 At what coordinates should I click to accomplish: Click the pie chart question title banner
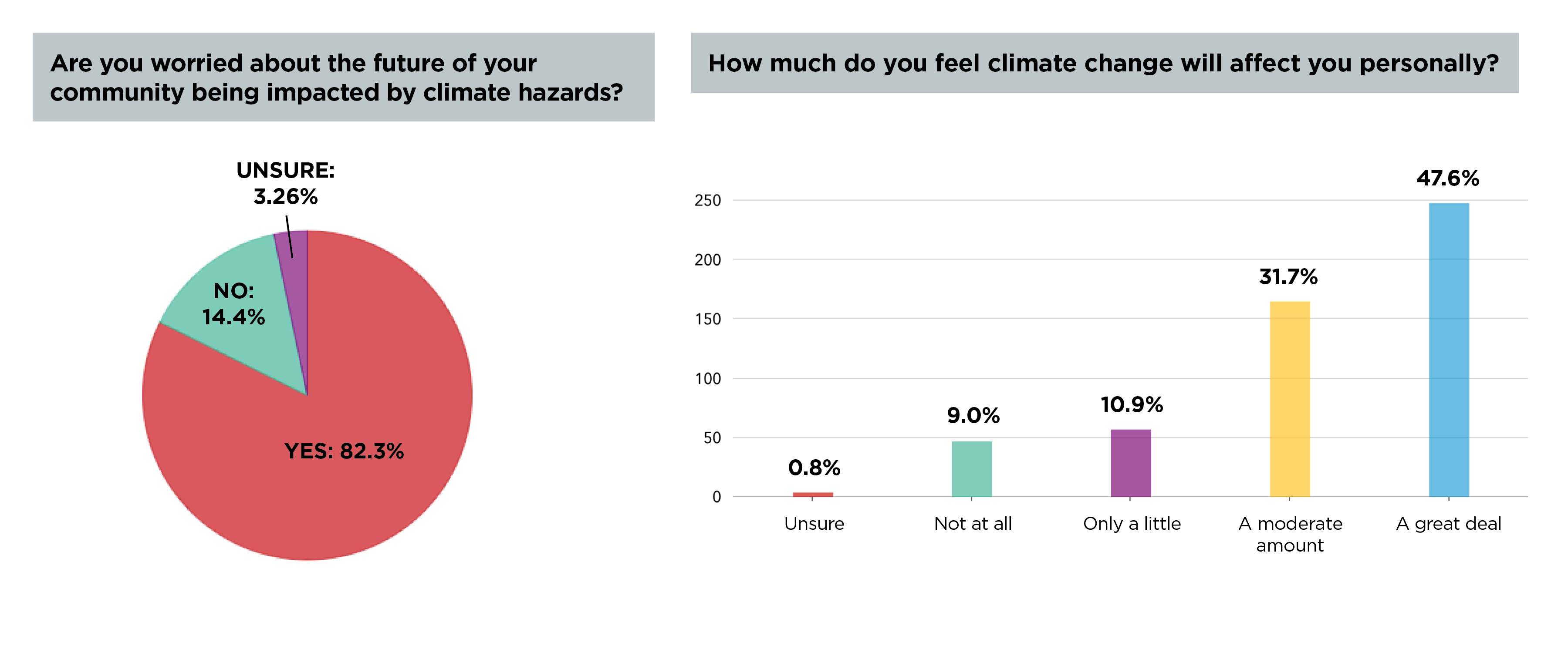(x=343, y=77)
